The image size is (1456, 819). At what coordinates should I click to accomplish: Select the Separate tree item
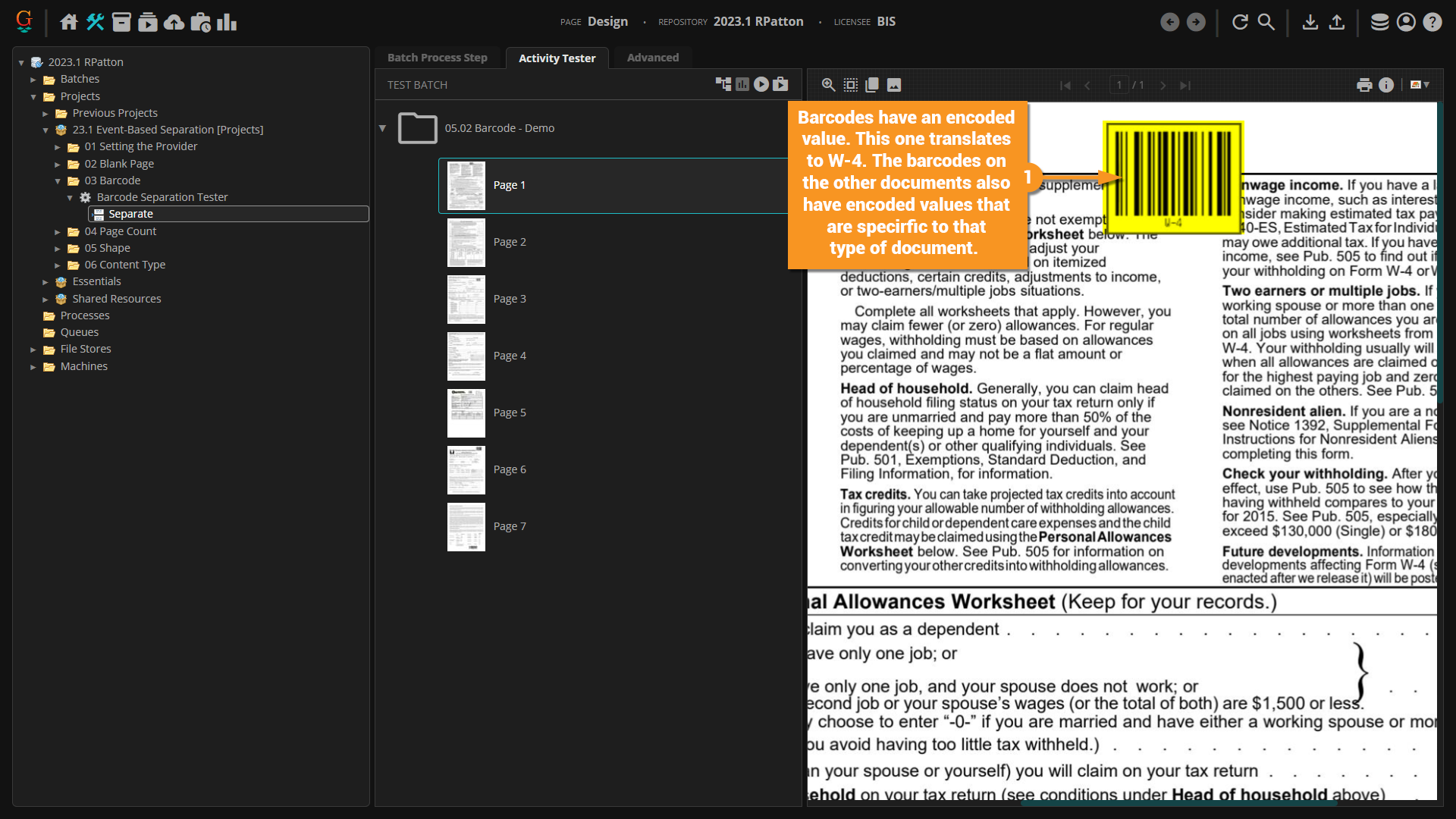(x=130, y=214)
